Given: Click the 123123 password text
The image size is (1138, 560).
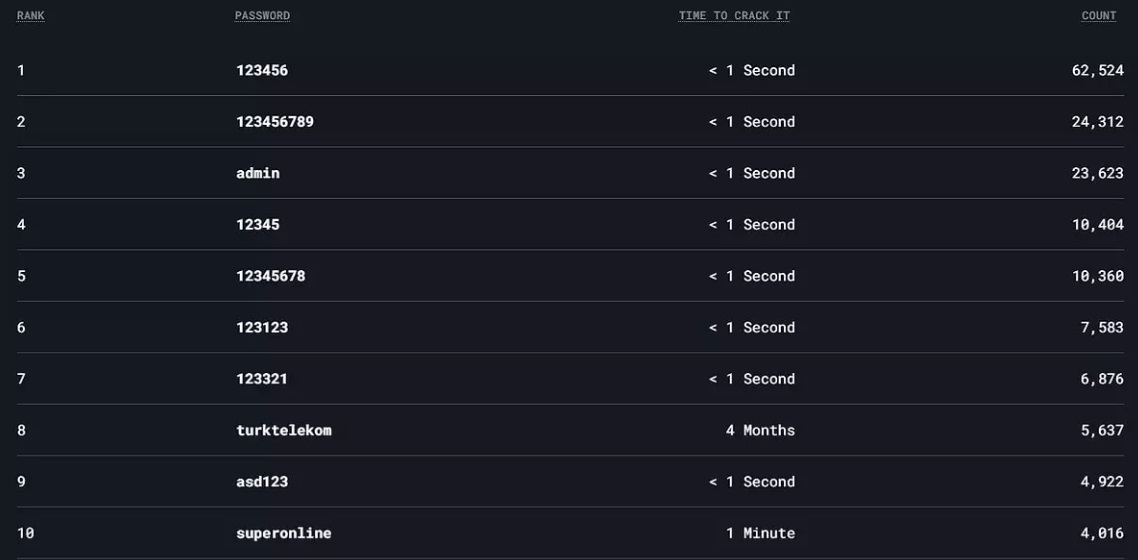Looking at the screenshot, I should (262, 328).
